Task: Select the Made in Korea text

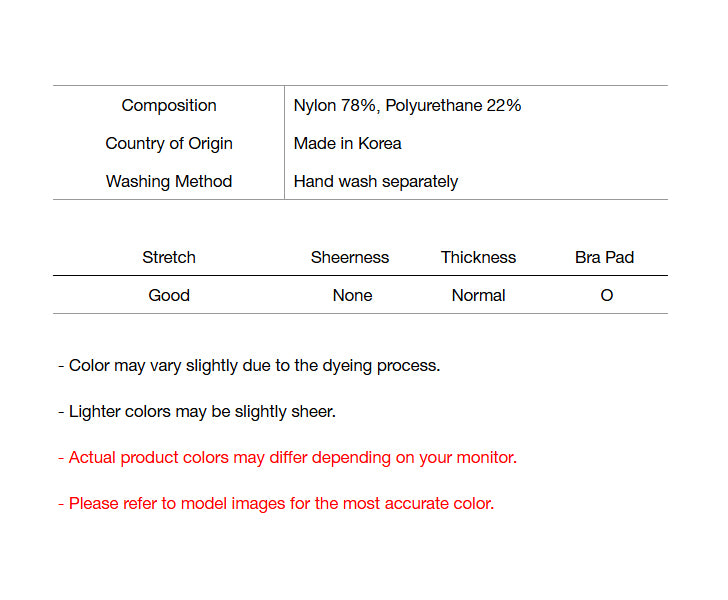Action: click(x=347, y=143)
